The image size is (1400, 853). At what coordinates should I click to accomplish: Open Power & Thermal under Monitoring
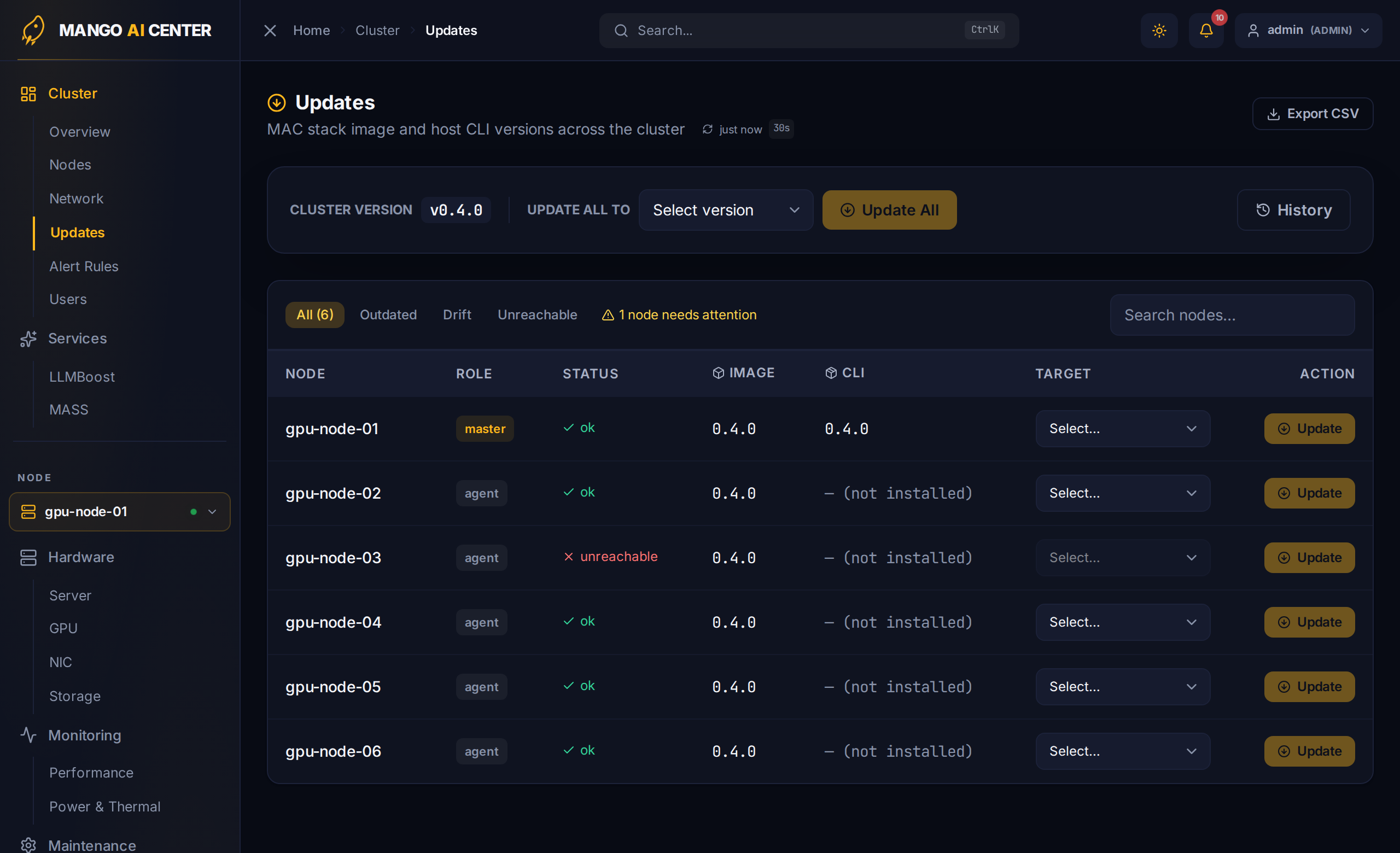tap(104, 807)
